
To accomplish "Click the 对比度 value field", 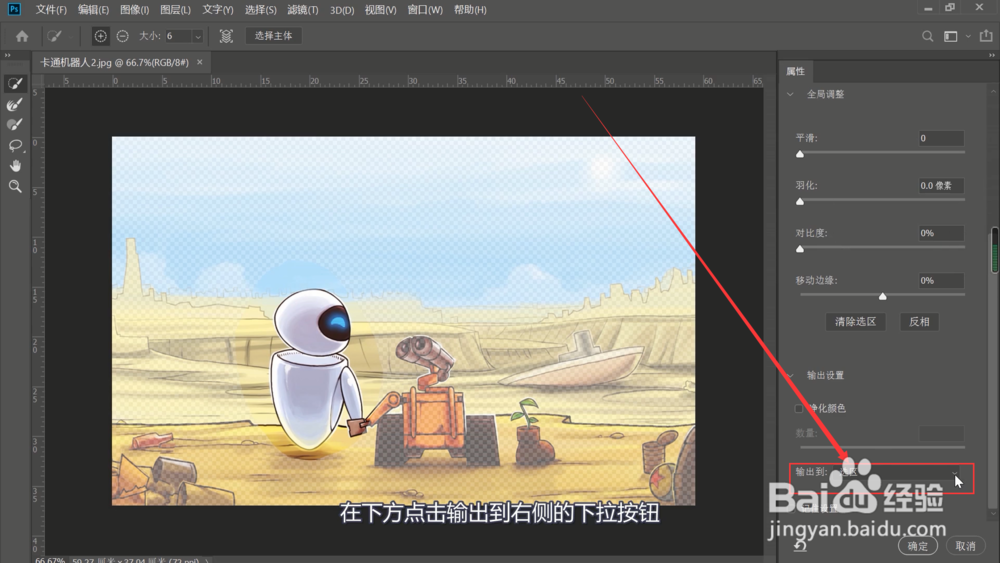I will (941, 233).
